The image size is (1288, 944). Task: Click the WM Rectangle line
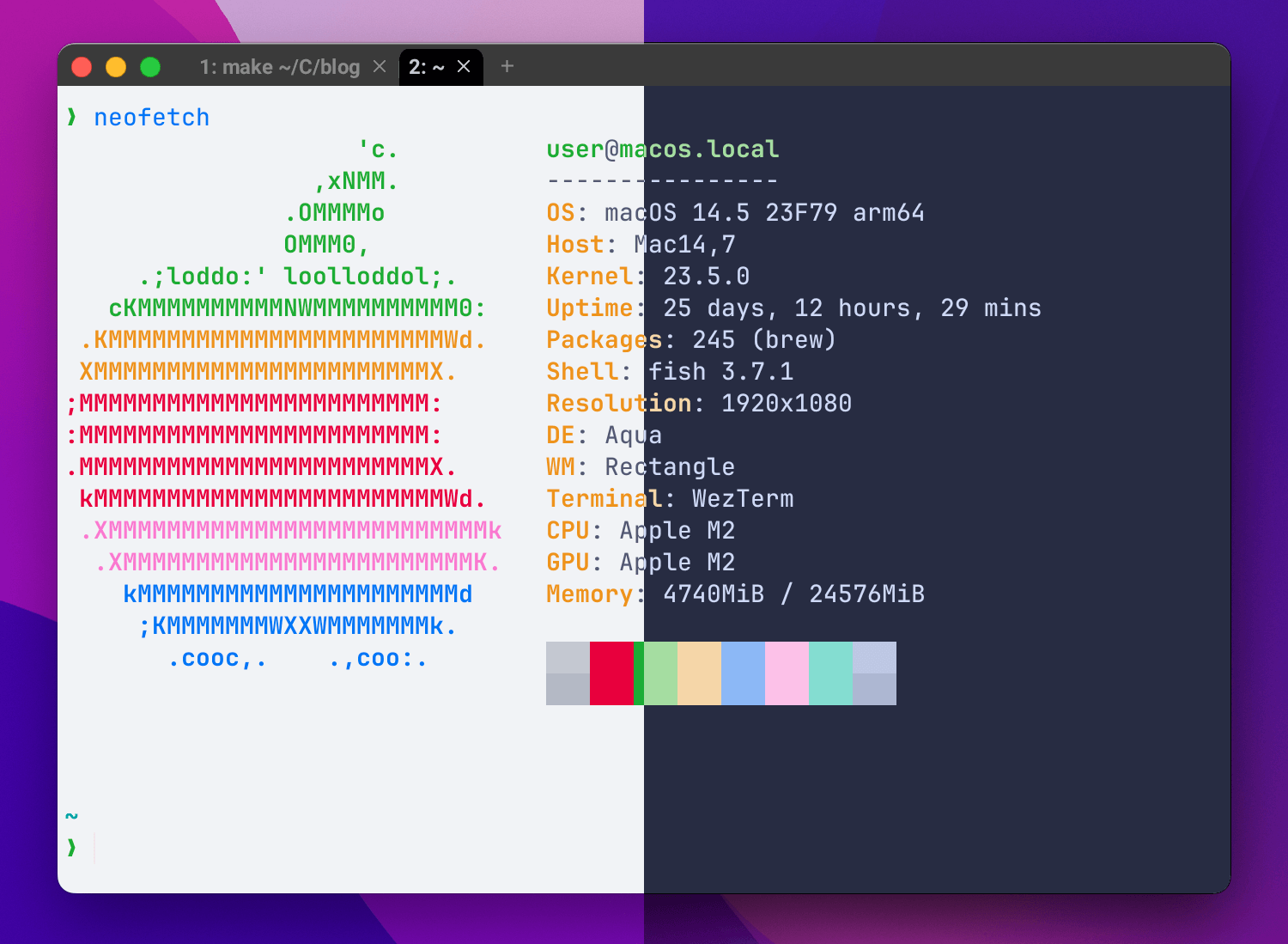[641, 467]
